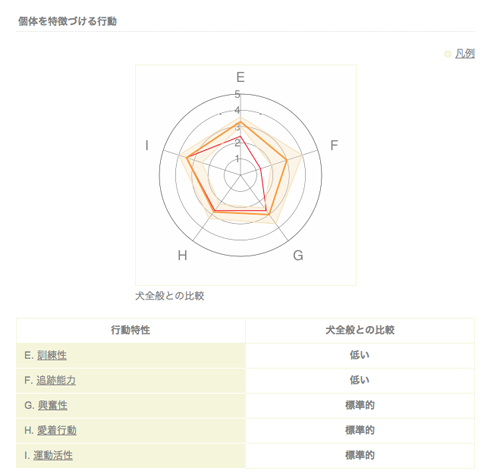This screenshot has height=474, width=500.
Task: Click the 個体を特徴づける行動 section heading
Action: click(x=67, y=21)
